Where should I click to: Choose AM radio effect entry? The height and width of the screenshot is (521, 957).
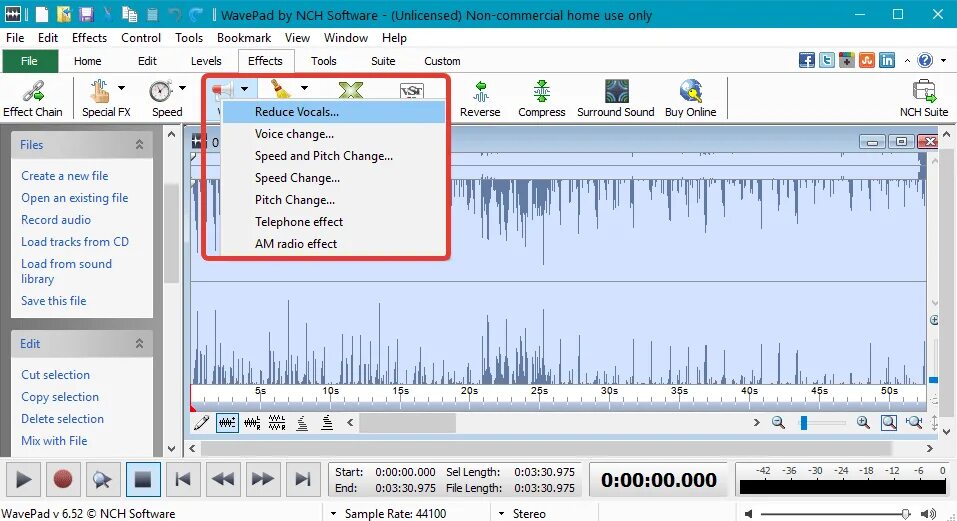tap(334, 243)
